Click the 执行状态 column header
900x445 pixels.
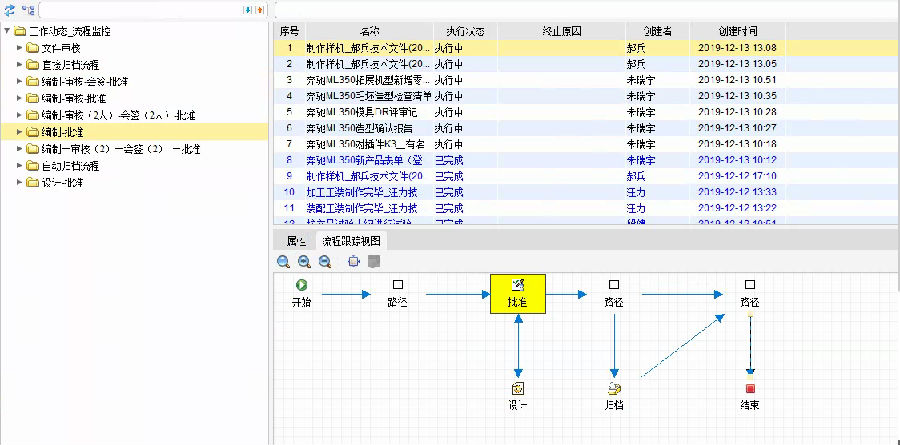465,31
